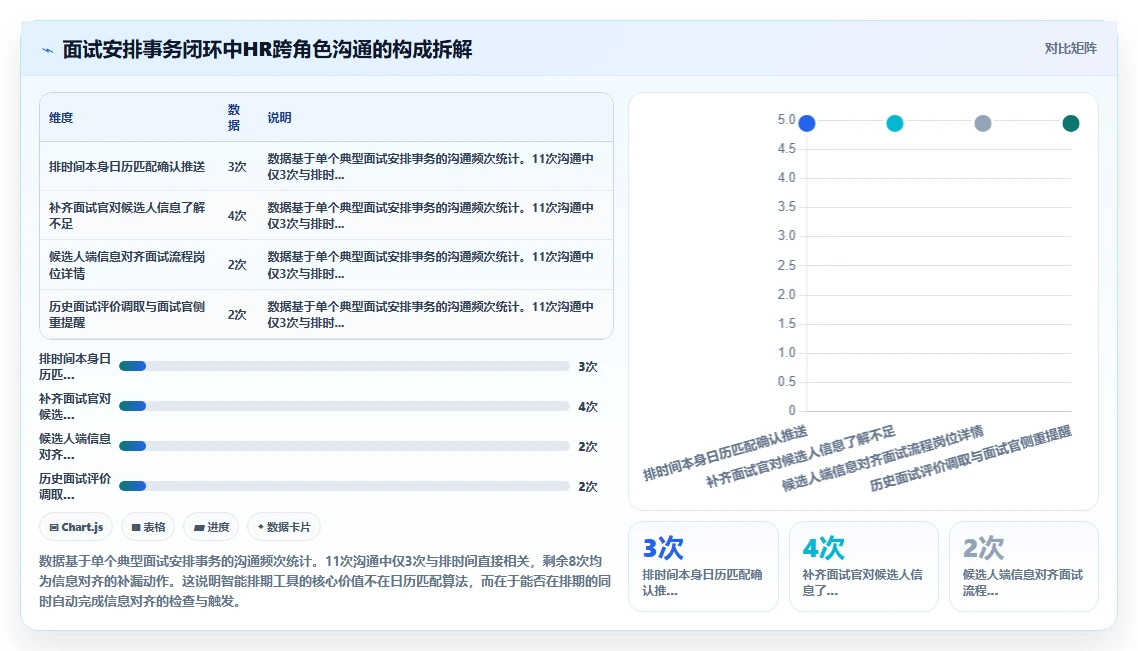Click the progress bar for 排时间本身日历匹…
The height and width of the screenshot is (651, 1138).
[344, 367]
